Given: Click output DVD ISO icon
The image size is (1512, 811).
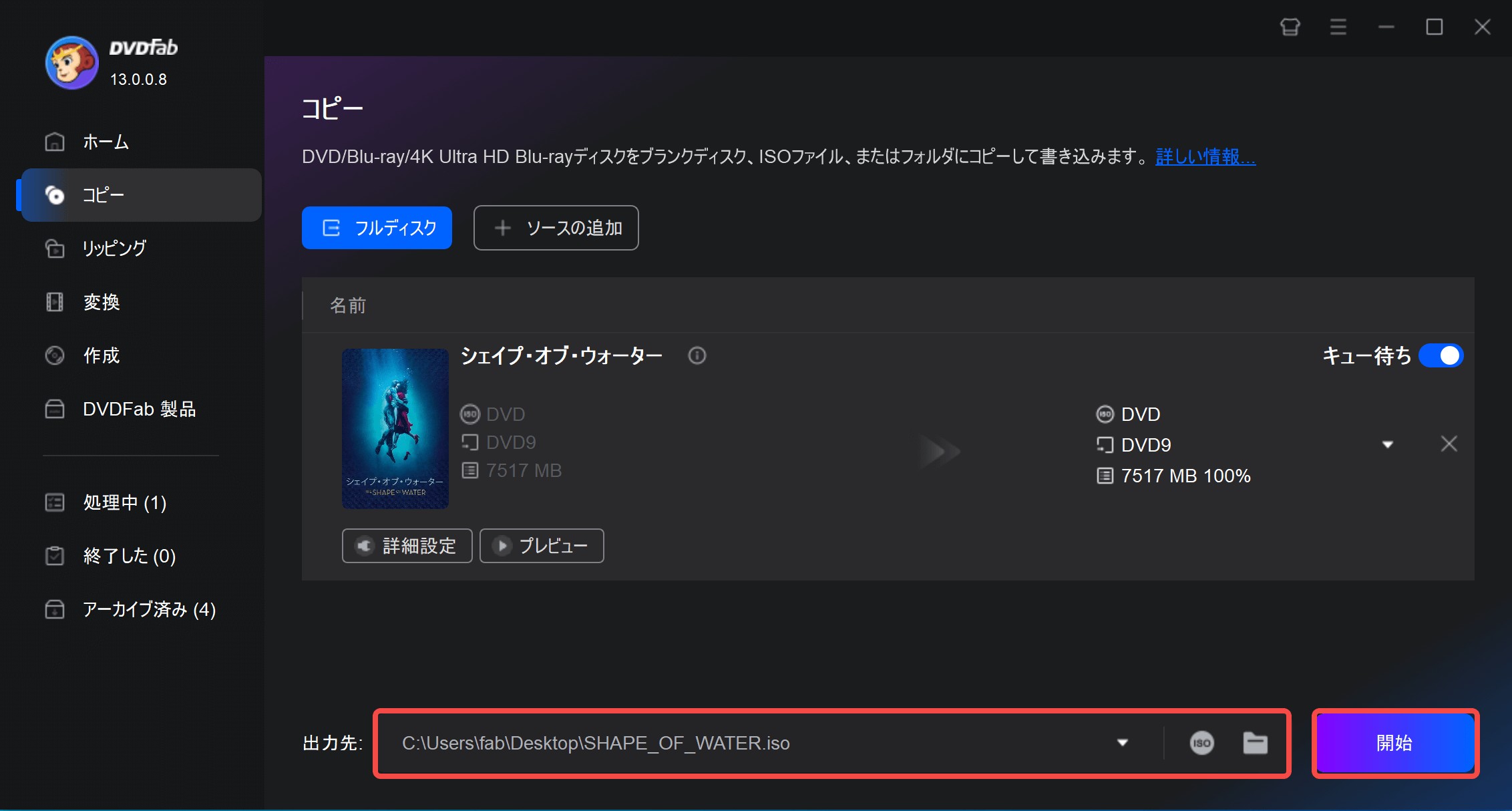Looking at the screenshot, I should click(1105, 414).
